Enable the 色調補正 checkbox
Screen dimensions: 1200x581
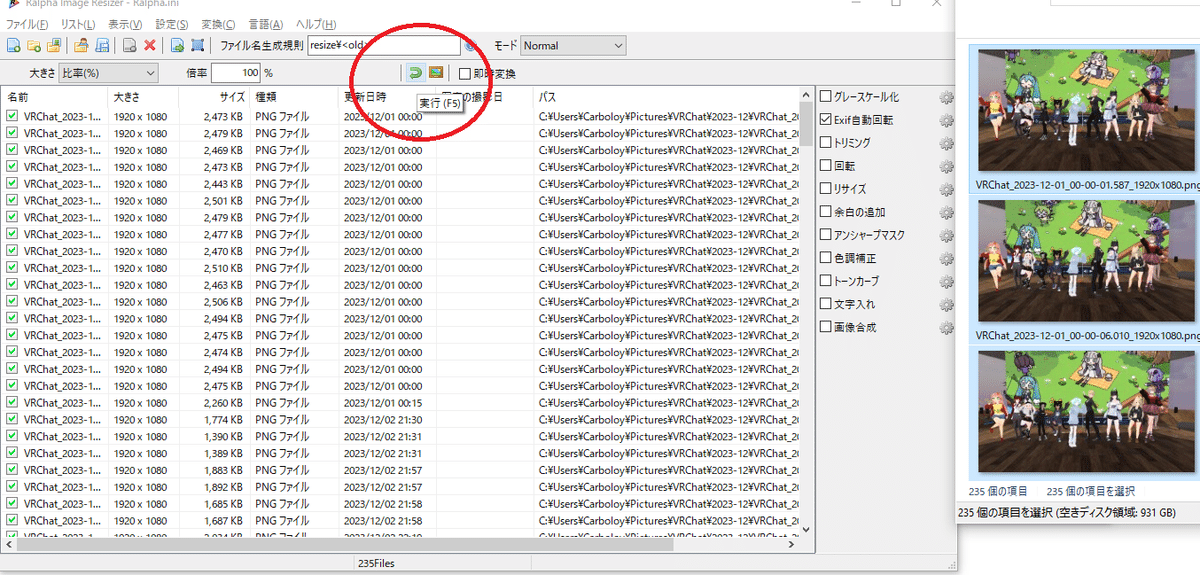[x=826, y=258]
